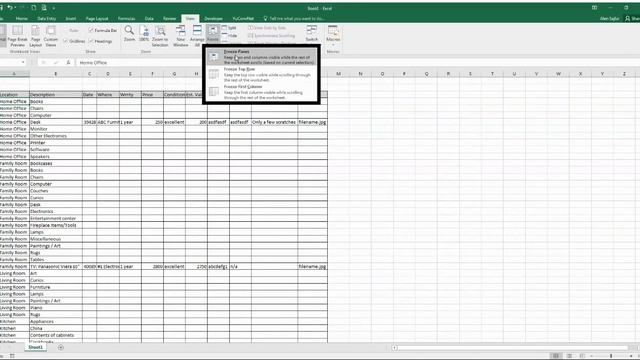The height and width of the screenshot is (360, 640).
Task: Open a New Window
Action: pos(180,36)
